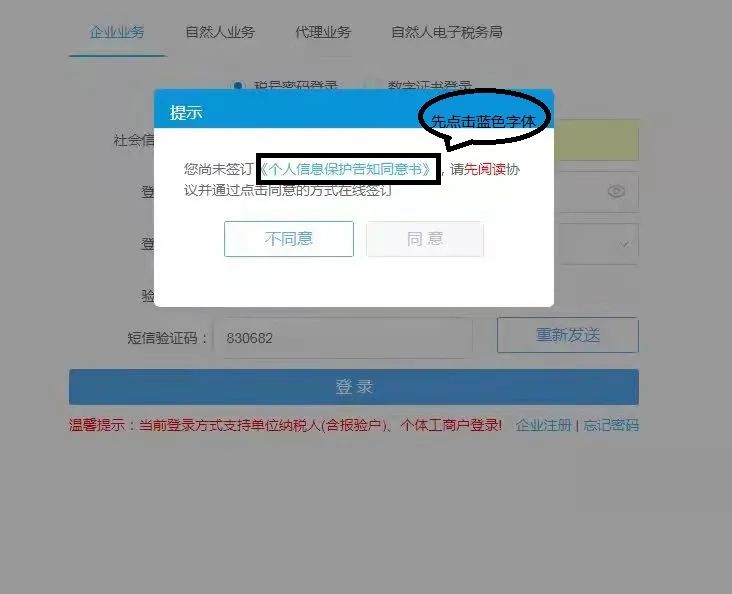Open the 个人信息保护告知同意书 link

(347, 169)
